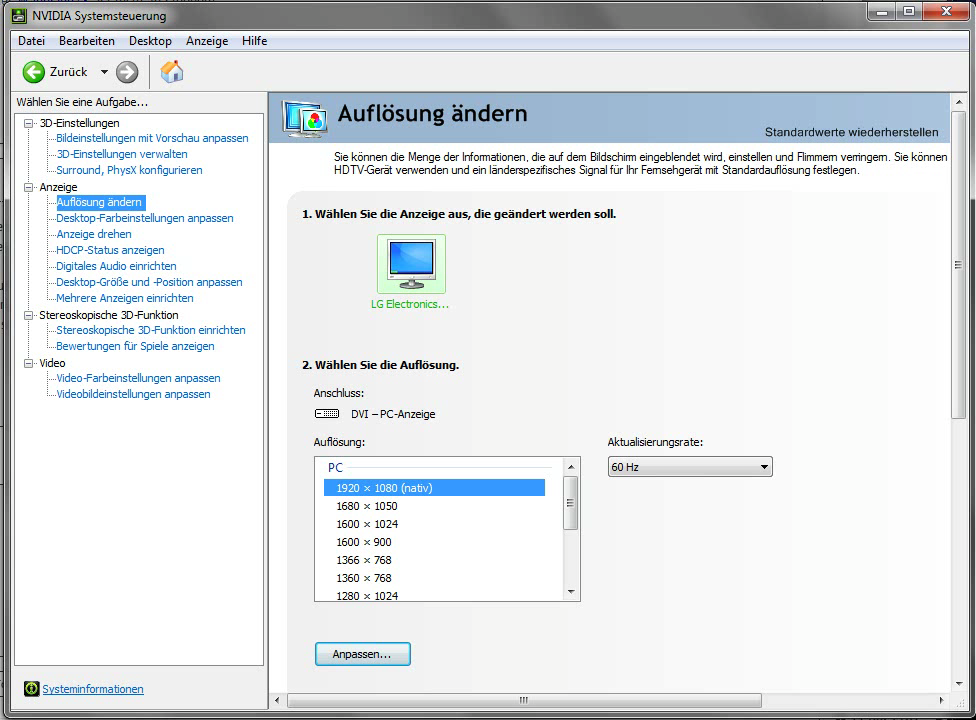Select resolution 1600 × 1024
Image resolution: width=976 pixels, height=720 pixels.
434,524
